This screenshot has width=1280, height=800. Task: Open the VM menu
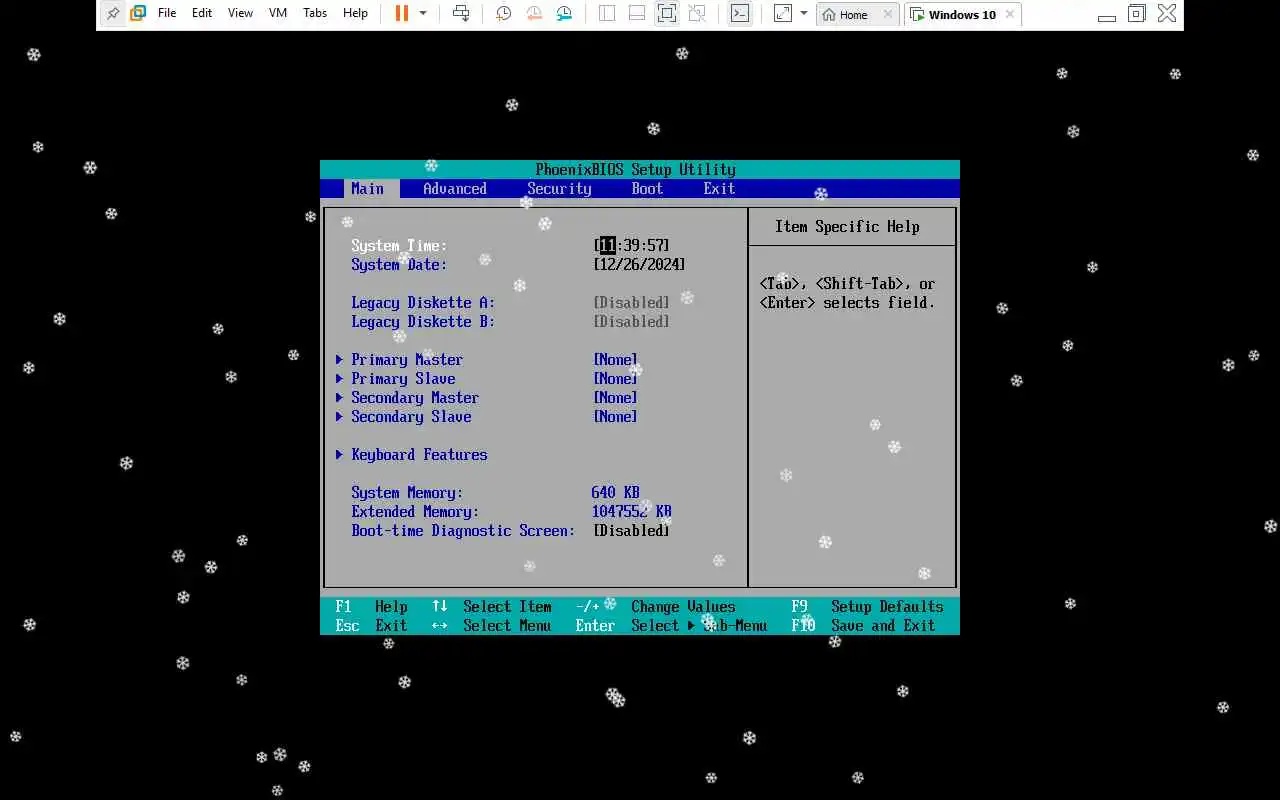click(278, 13)
